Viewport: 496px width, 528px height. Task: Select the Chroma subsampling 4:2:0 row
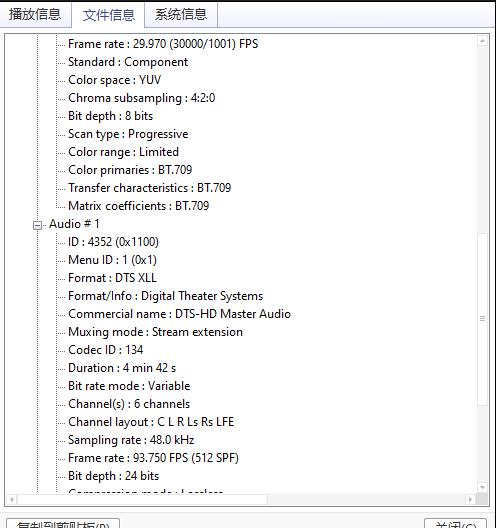coord(141,98)
